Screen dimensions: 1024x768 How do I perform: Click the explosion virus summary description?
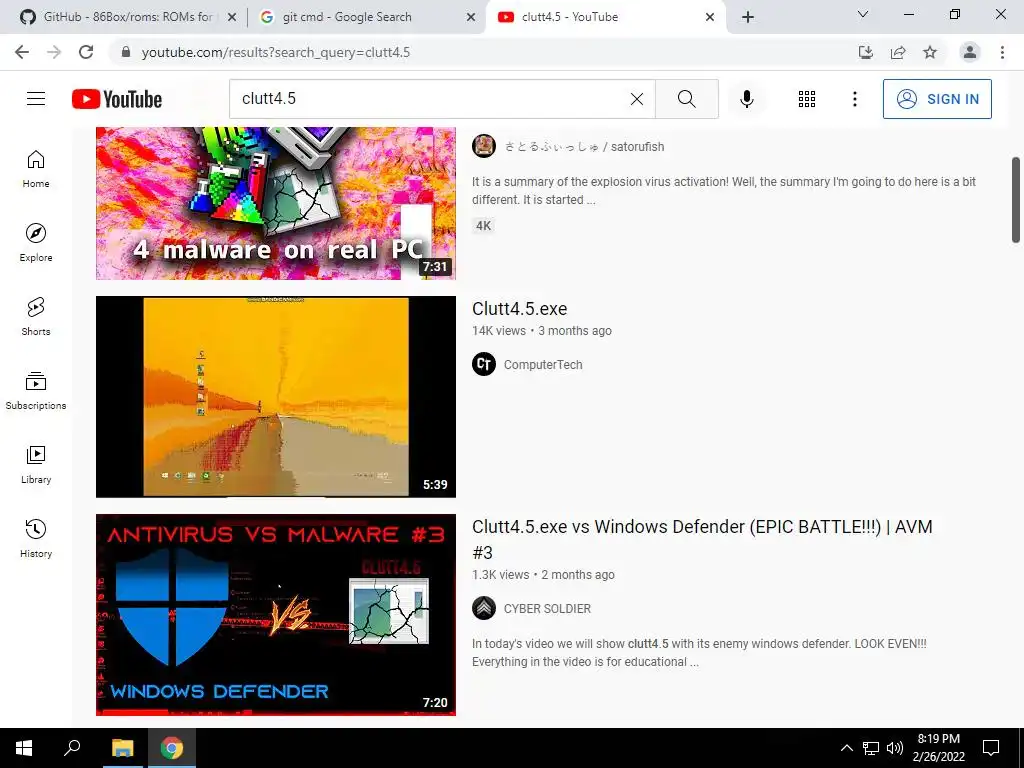[x=724, y=191]
